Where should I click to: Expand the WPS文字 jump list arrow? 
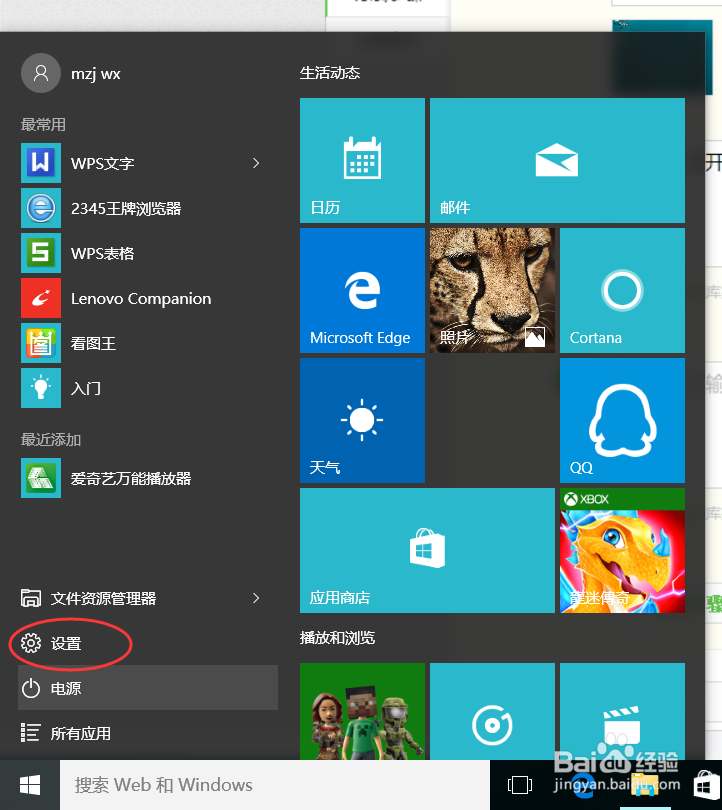256,163
